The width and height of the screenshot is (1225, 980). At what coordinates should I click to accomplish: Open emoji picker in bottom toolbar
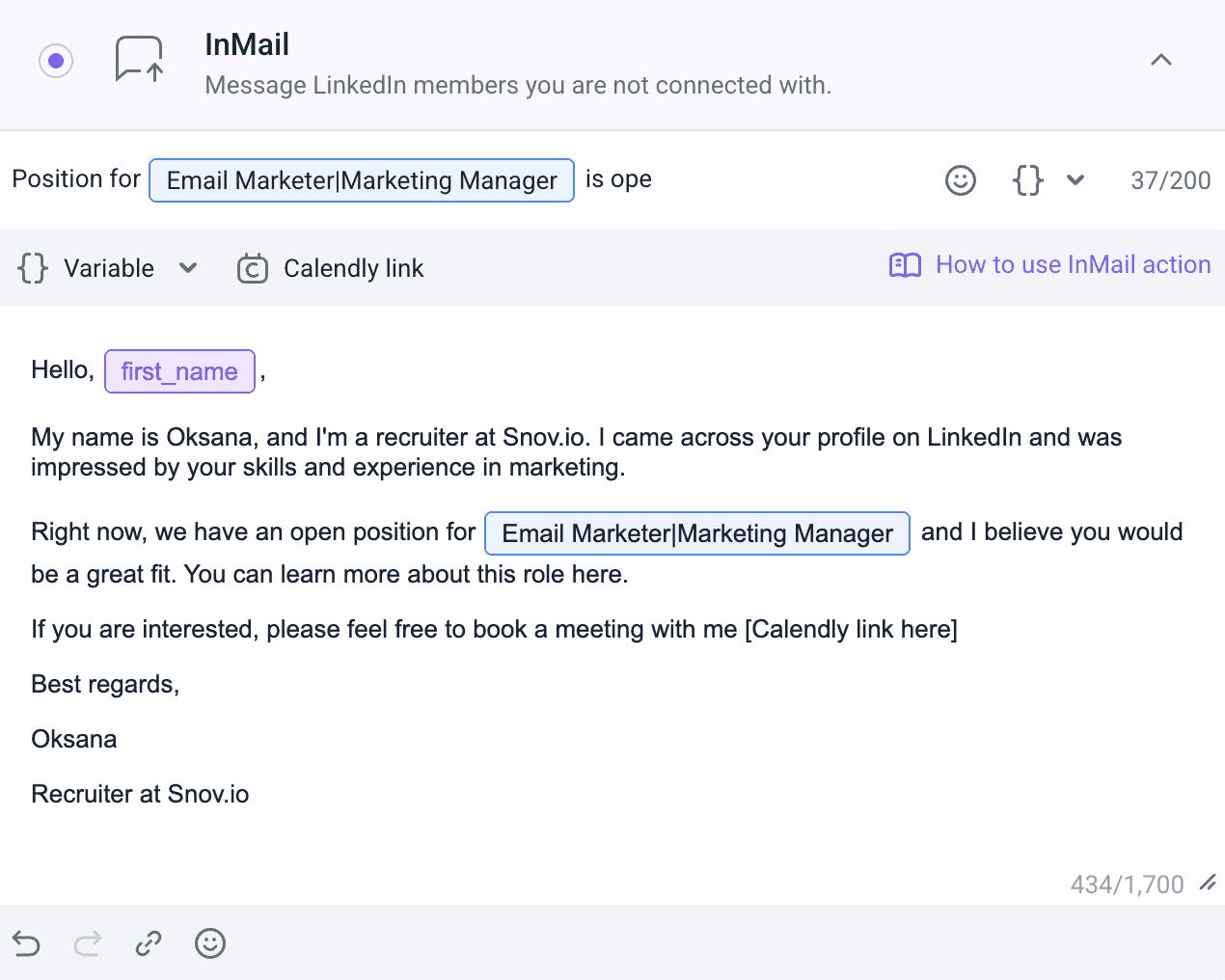coord(210,943)
